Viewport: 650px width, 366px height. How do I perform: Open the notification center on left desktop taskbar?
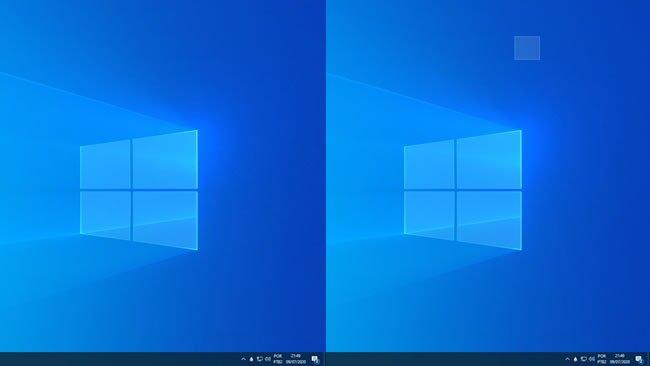coord(315,359)
